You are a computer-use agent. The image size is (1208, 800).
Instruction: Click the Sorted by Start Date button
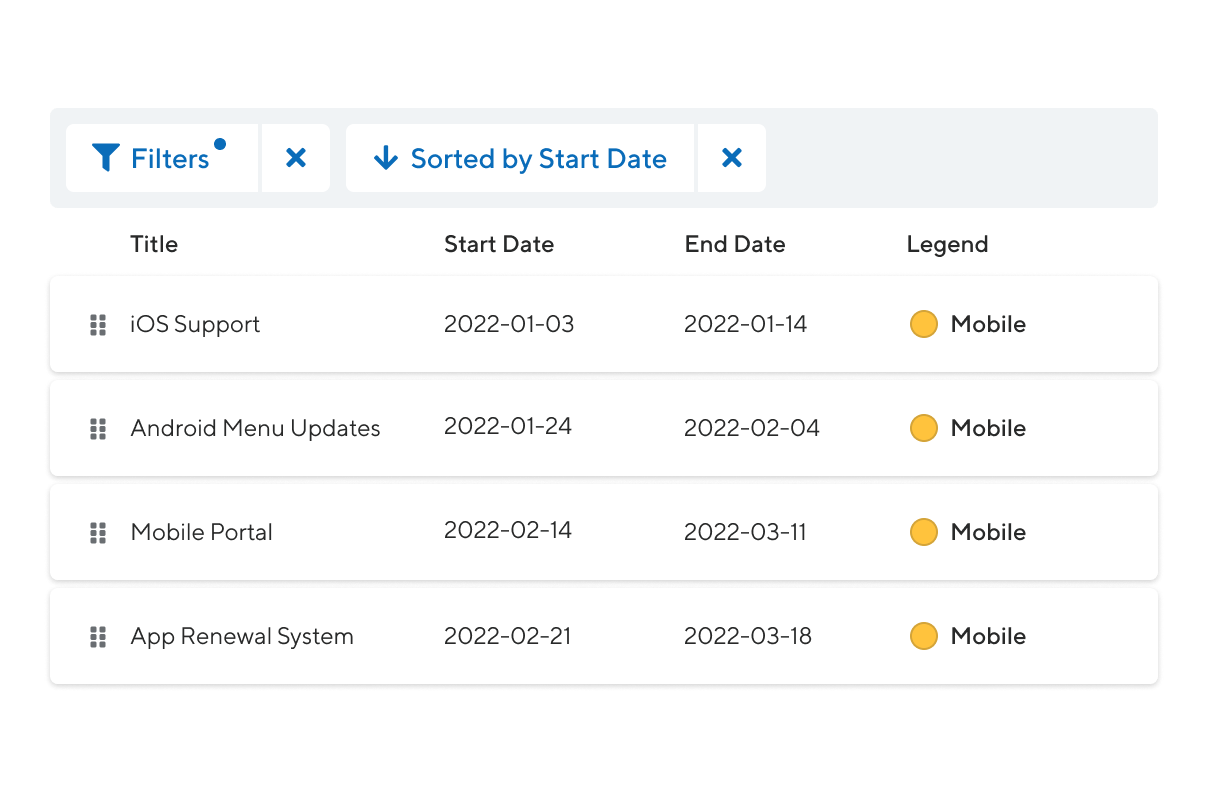520,158
